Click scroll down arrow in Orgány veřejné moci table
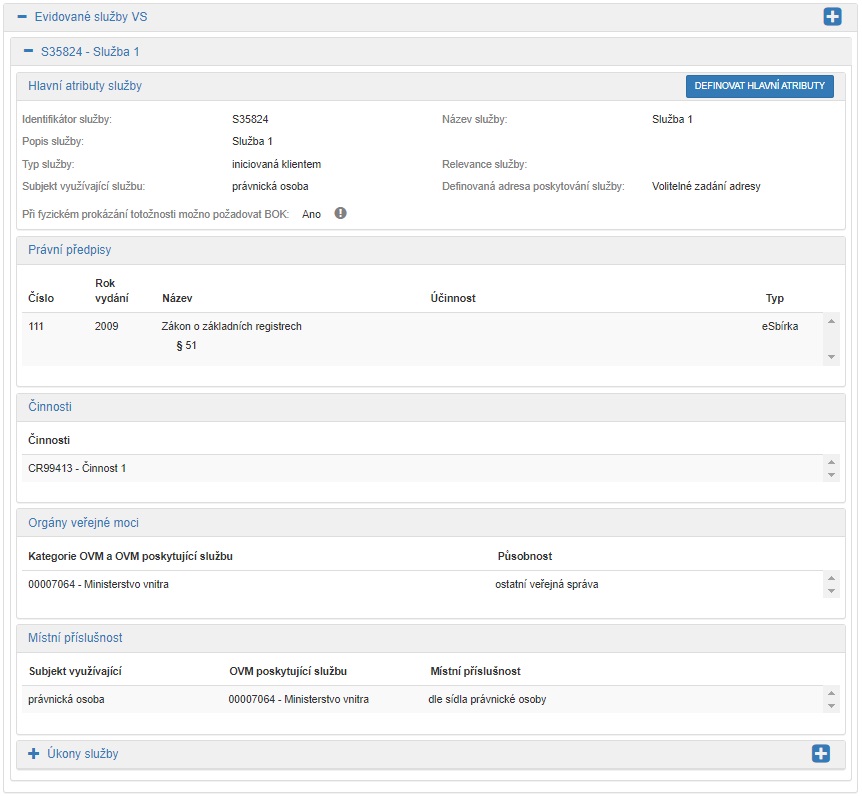862x796 pixels. (830, 592)
